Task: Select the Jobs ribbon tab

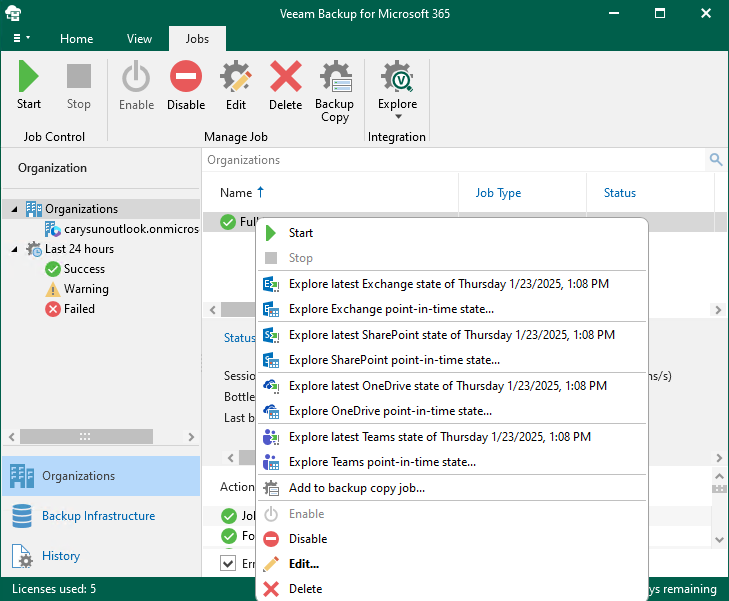Action: pyautogui.click(x=197, y=39)
